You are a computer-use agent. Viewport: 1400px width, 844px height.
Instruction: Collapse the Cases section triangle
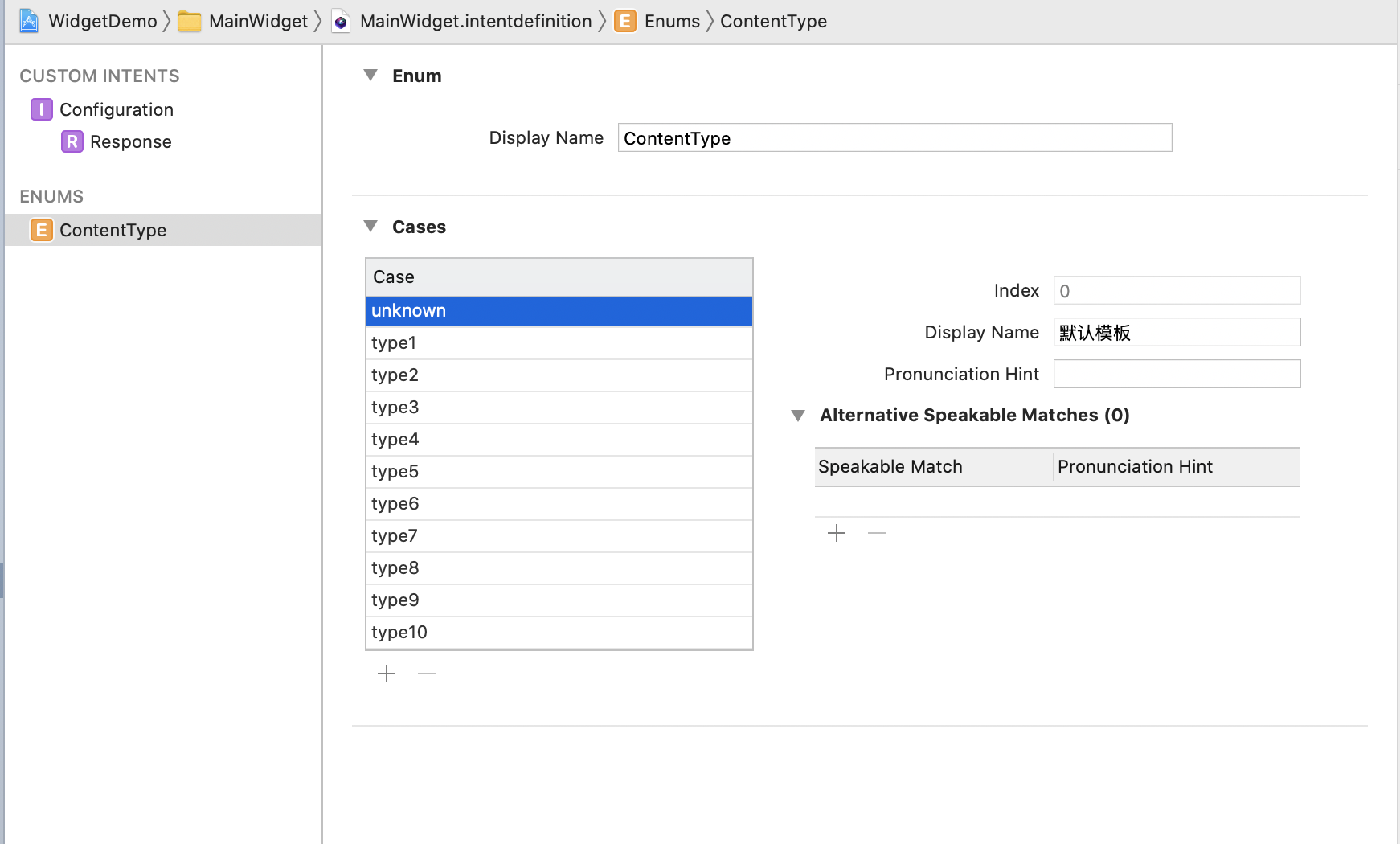(370, 226)
